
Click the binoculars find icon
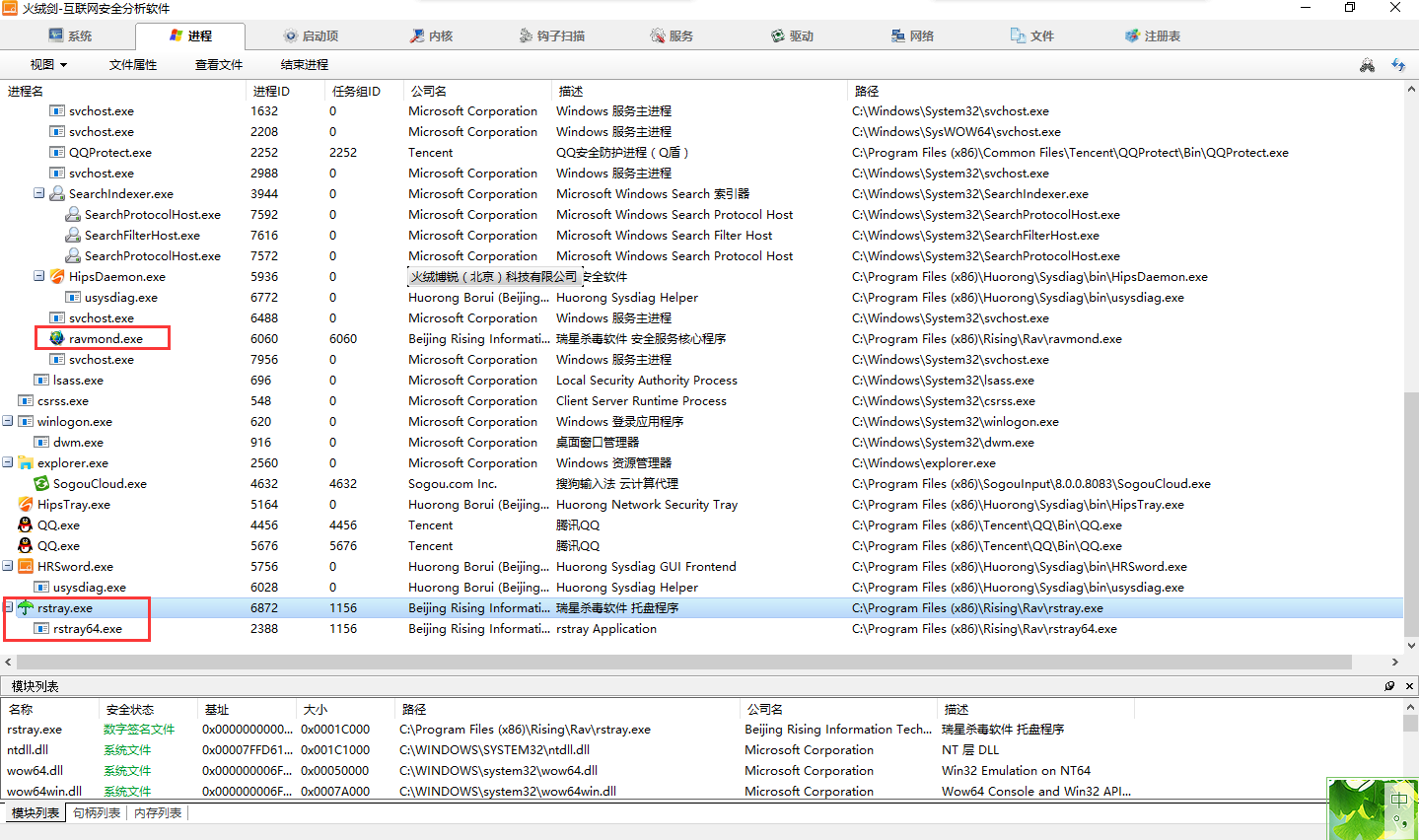tap(1367, 65)
